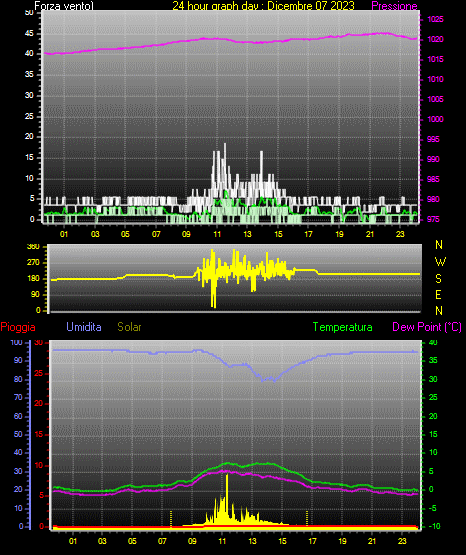Click hour 15 on the bottom temperature chart axis
The height and width of the screenshot is (555, 466).
click(x=282, y=541)
